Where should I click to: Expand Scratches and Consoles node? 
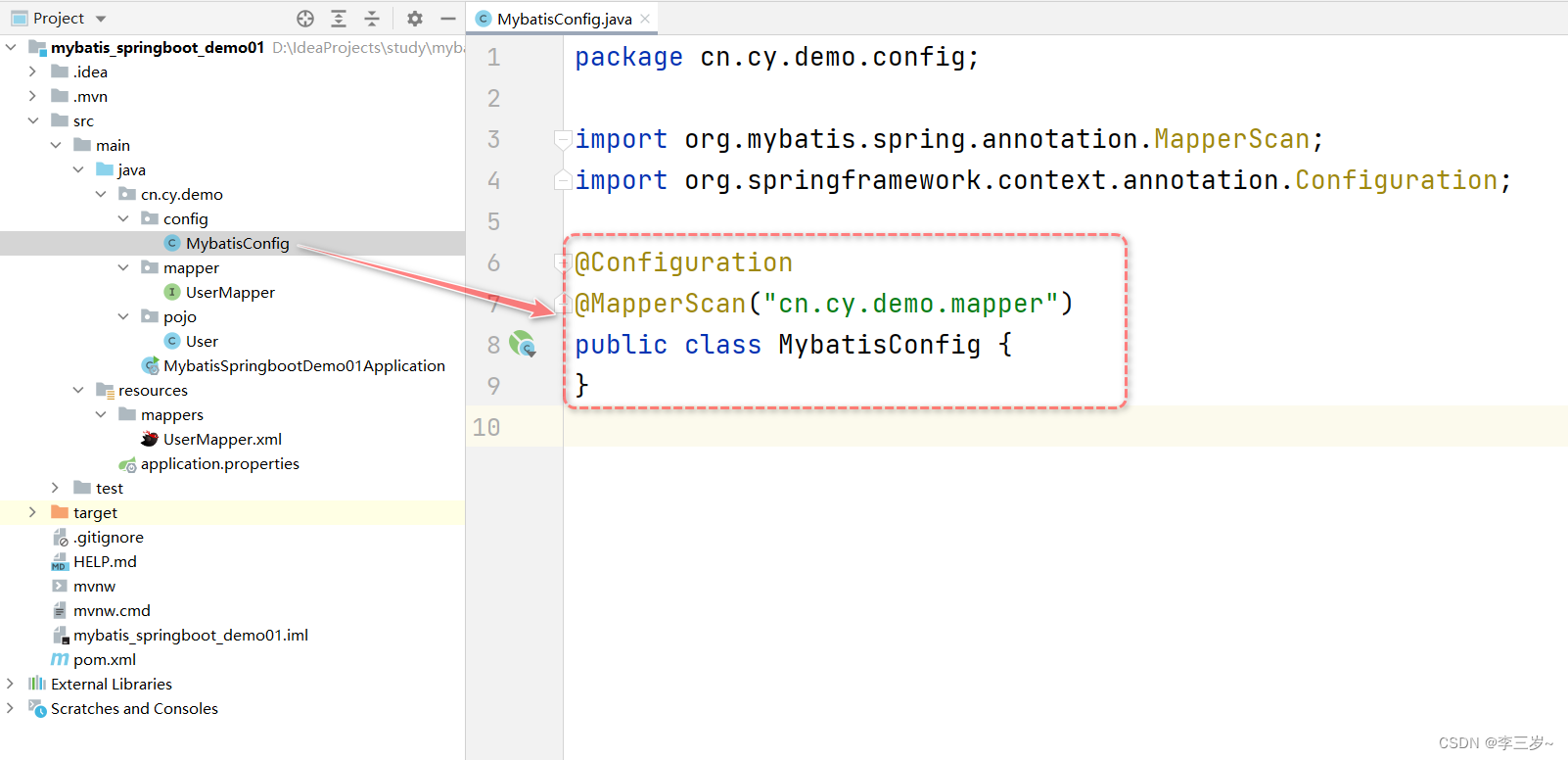click(11, 708)
